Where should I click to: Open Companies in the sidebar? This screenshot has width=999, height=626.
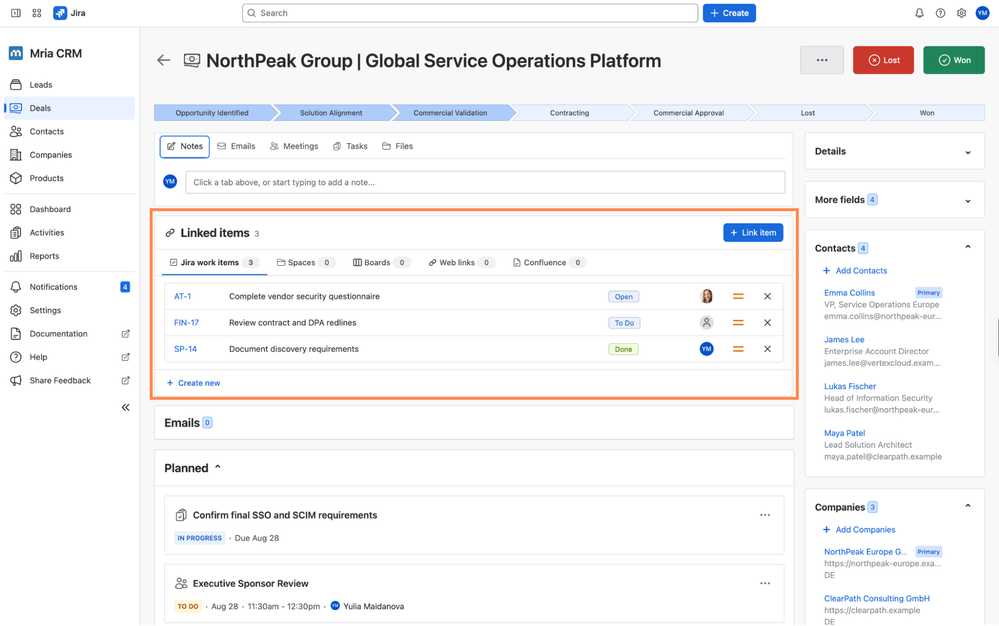pos(70,155)
